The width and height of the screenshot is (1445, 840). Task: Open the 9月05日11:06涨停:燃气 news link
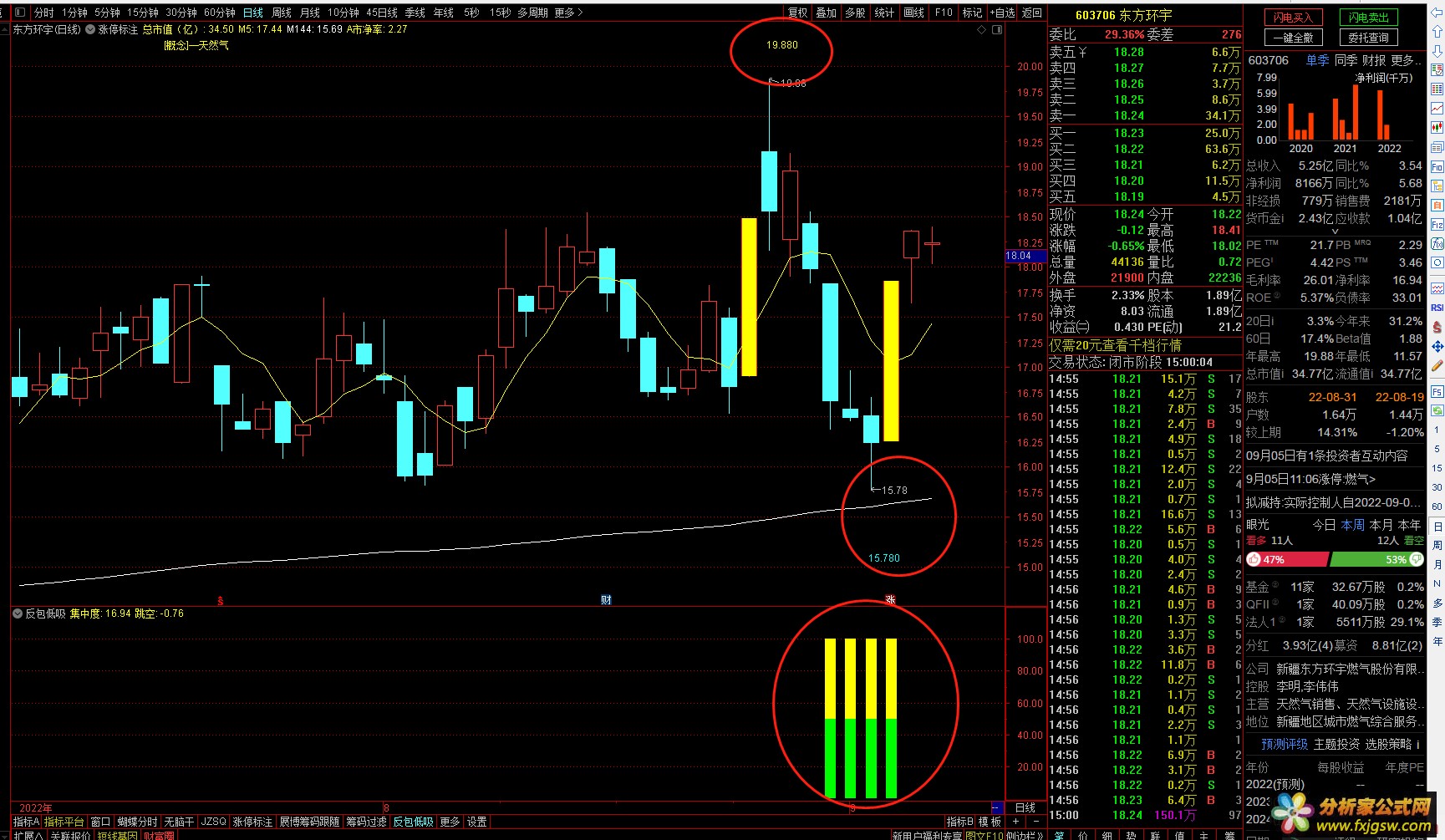tap(1310, 479)
